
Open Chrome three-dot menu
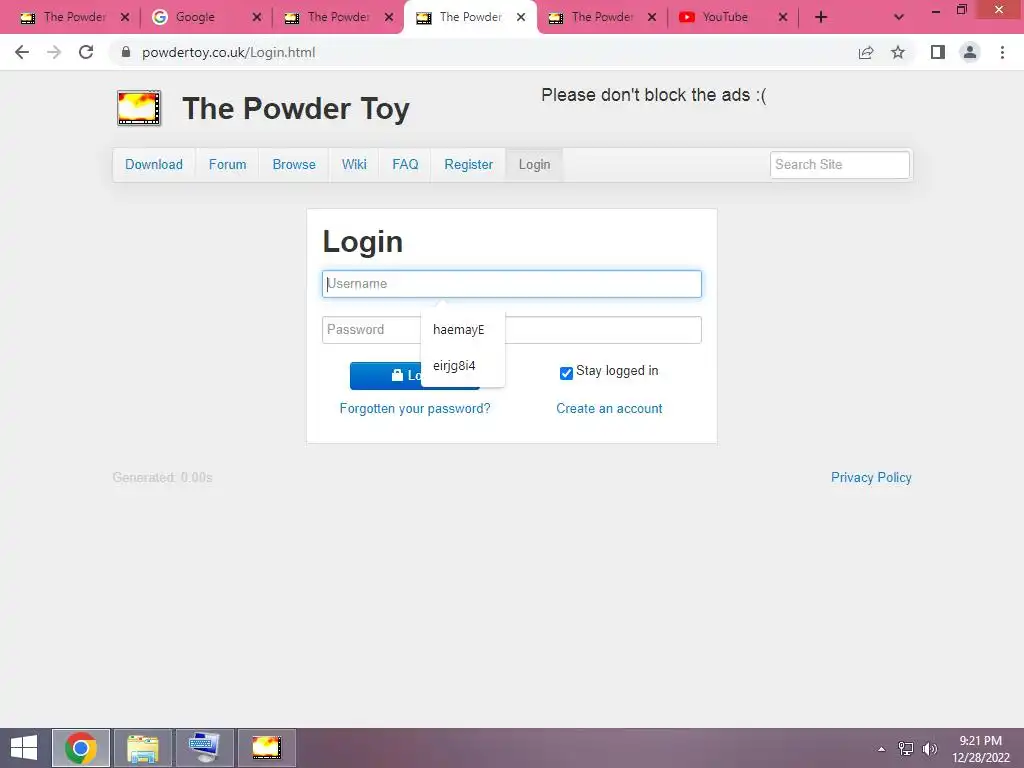tap(1002, 52)
